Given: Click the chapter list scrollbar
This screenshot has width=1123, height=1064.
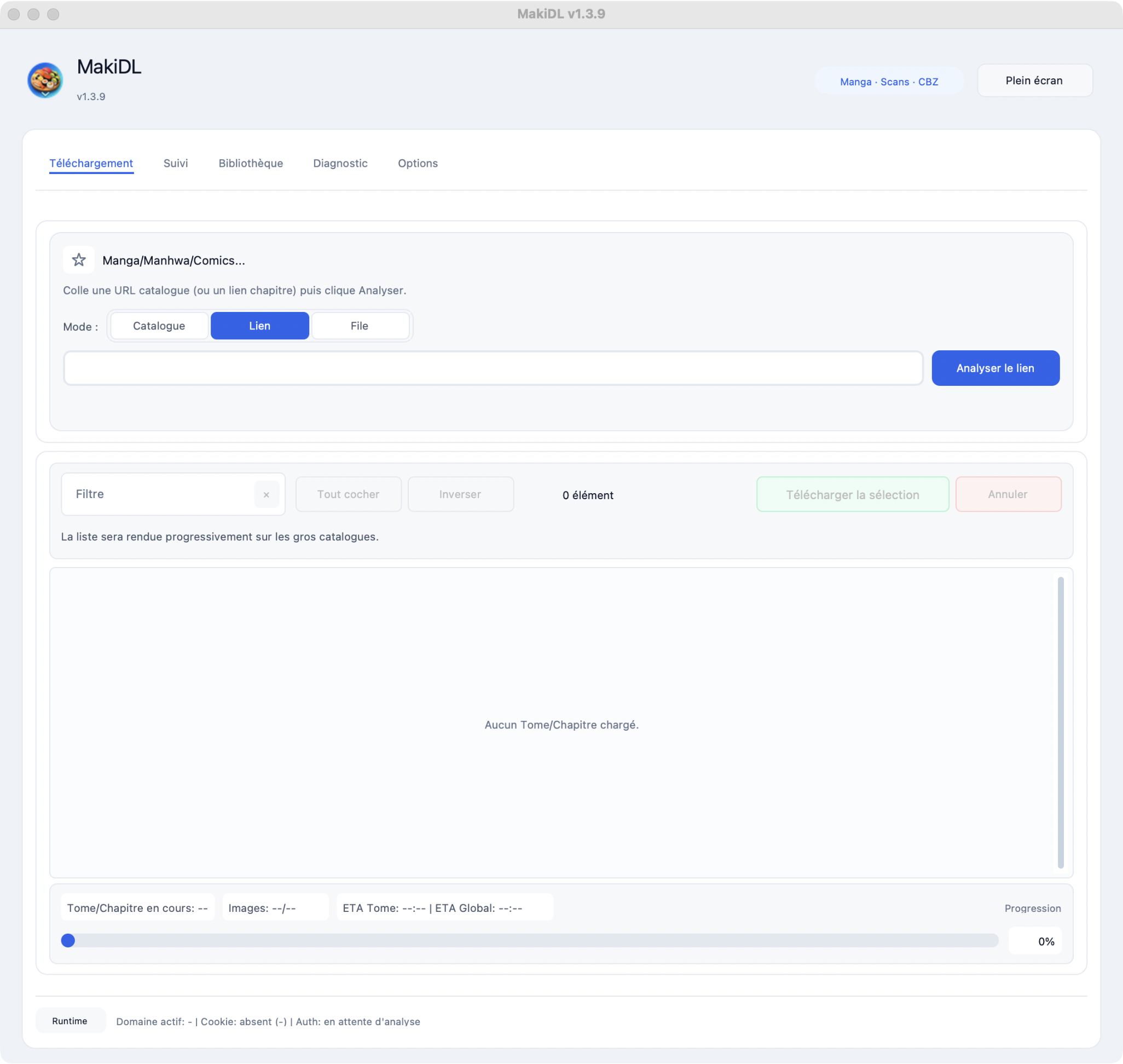Looking at the screenshot, I should click(x=1061, y=722).
